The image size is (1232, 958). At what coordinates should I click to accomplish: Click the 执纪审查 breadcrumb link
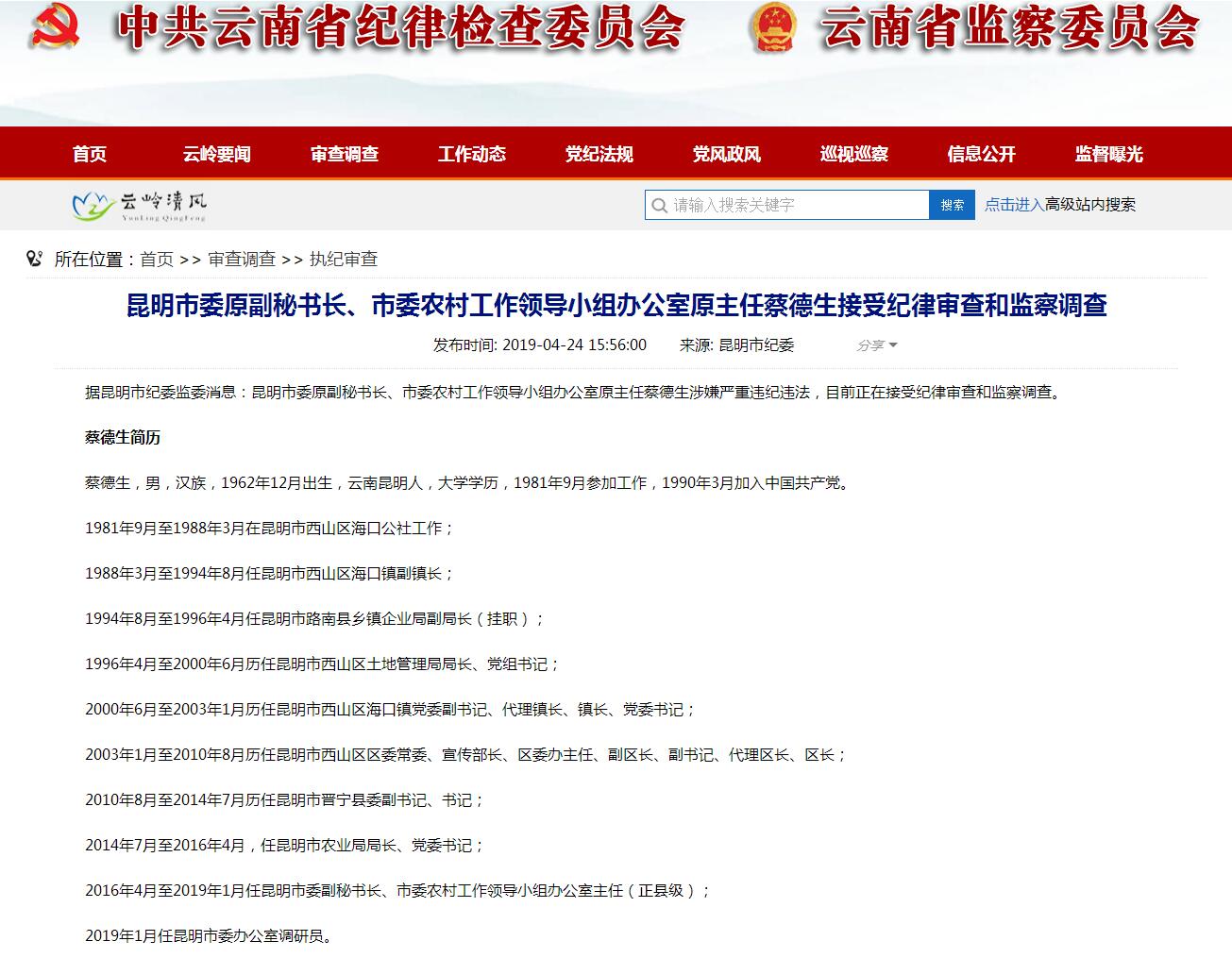344,260
